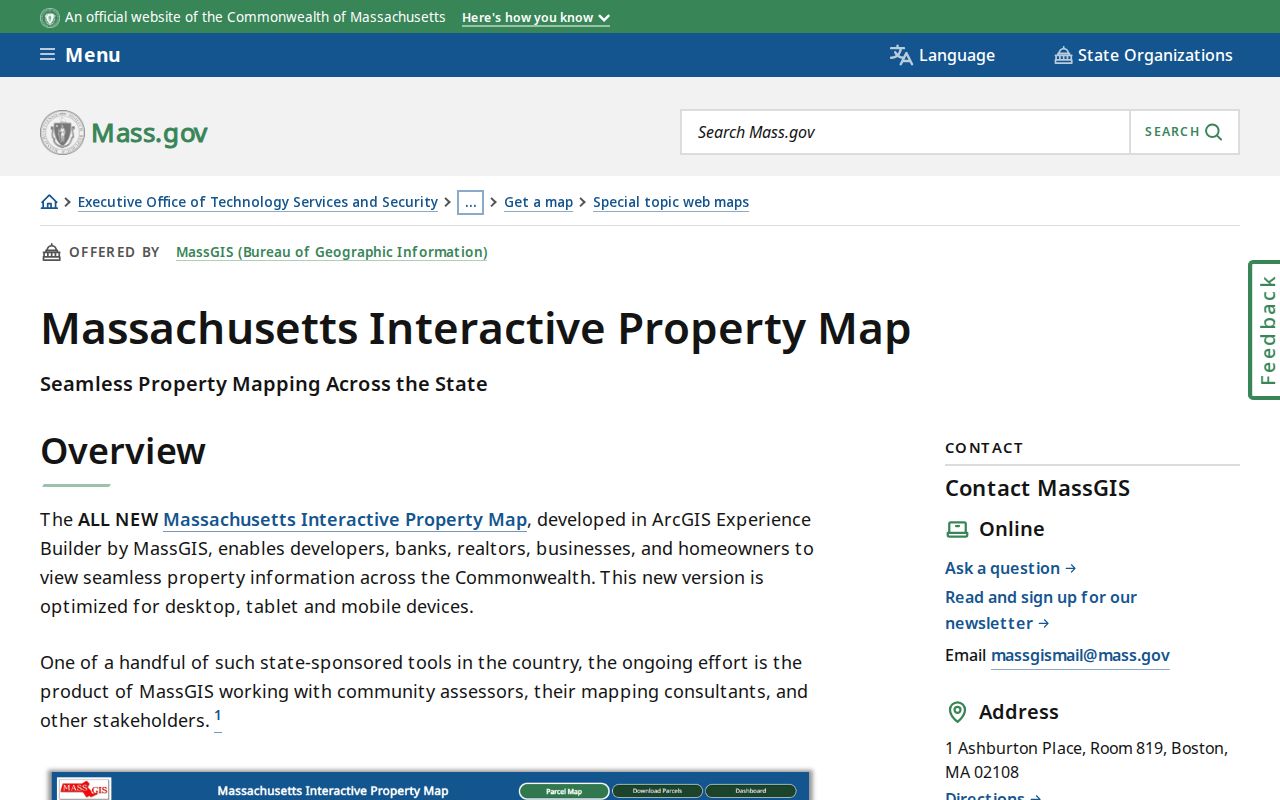Image resolution: width=1280 pixels, height=800 pixels.
Task: Open the main Menu hamburger button
Action: (x=80, y=55)
